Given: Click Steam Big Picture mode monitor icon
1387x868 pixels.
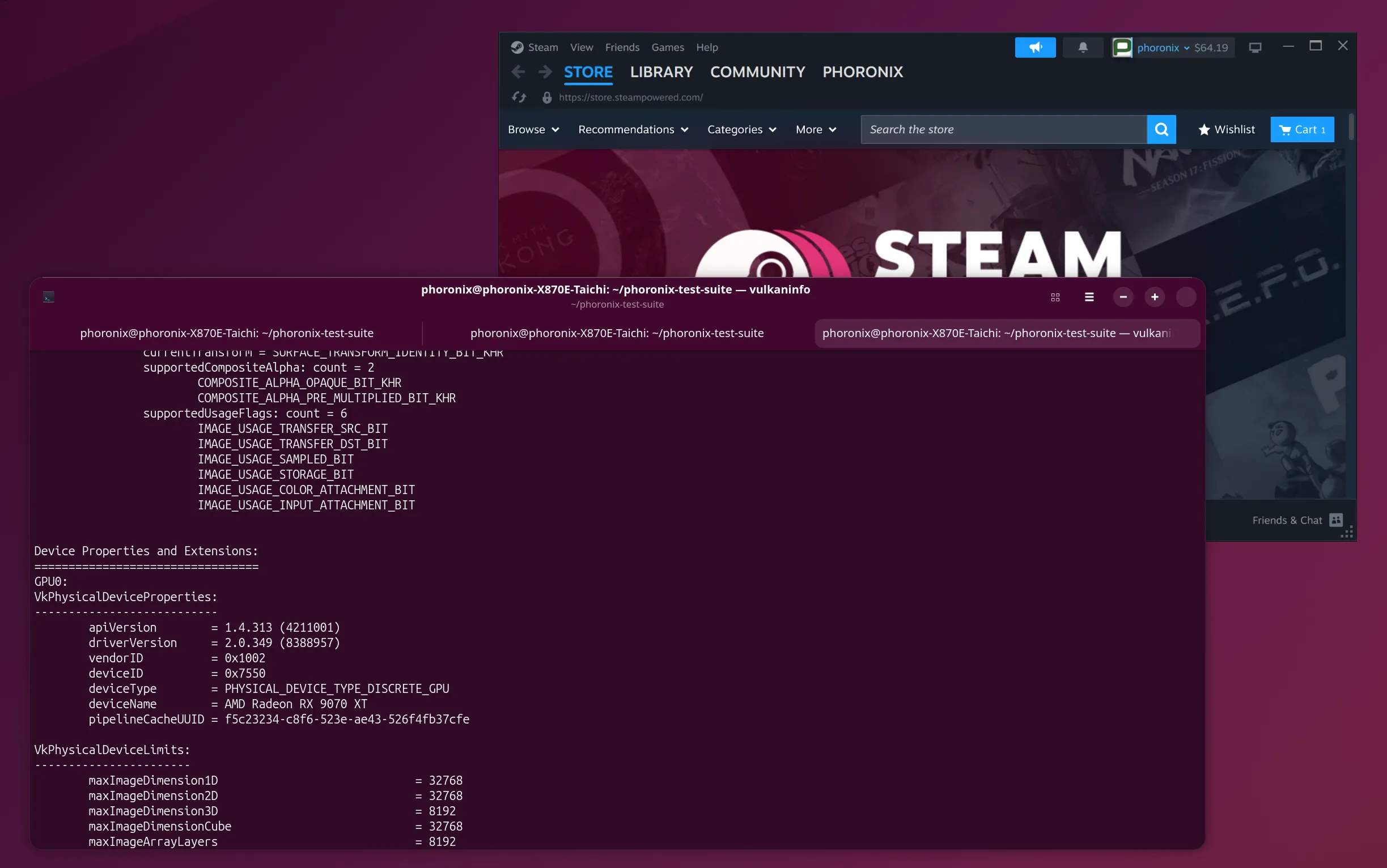Looking at the screenshot, I should tap(1255, 48).
